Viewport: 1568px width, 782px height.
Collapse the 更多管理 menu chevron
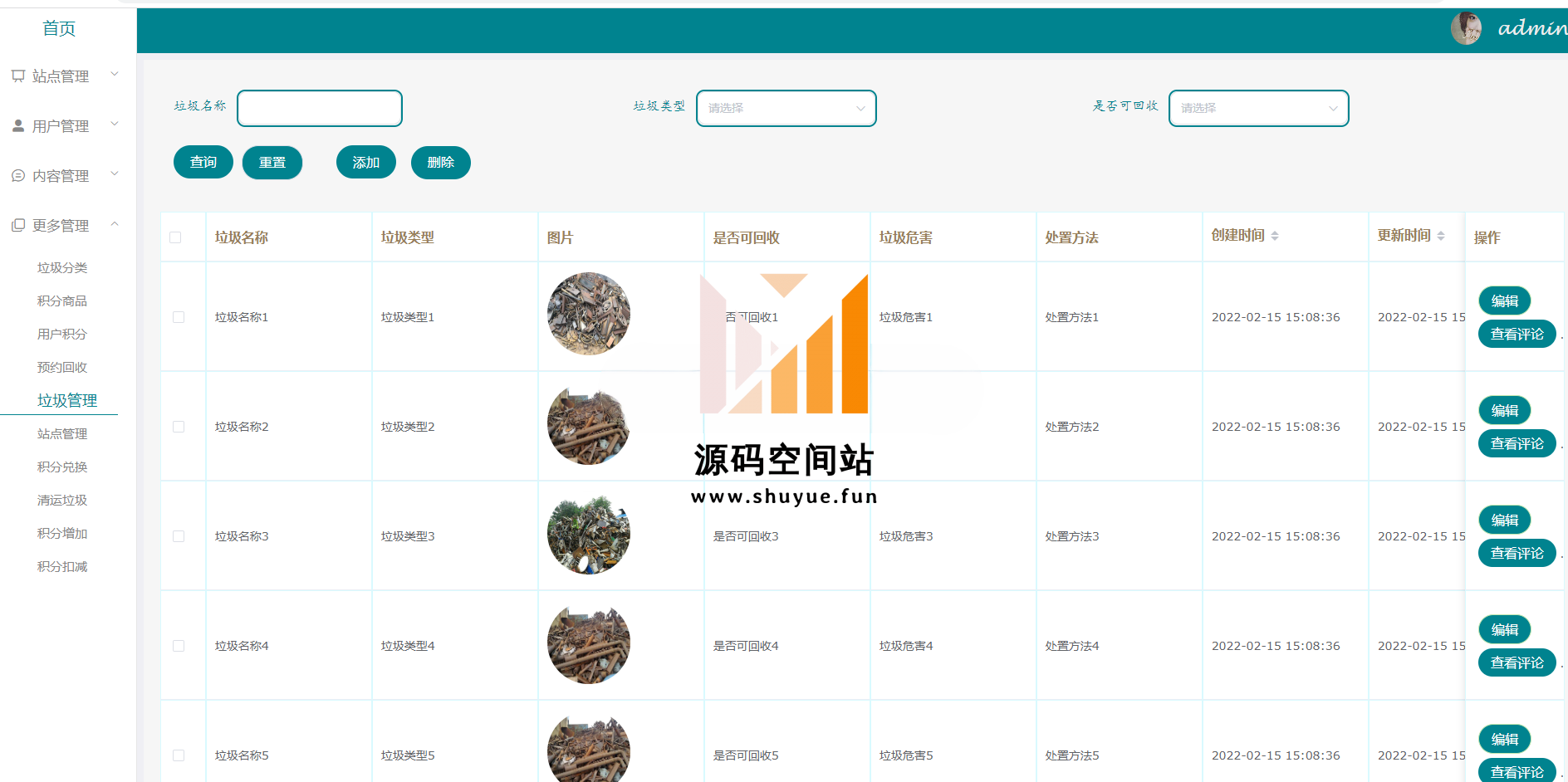pos(115,224)
